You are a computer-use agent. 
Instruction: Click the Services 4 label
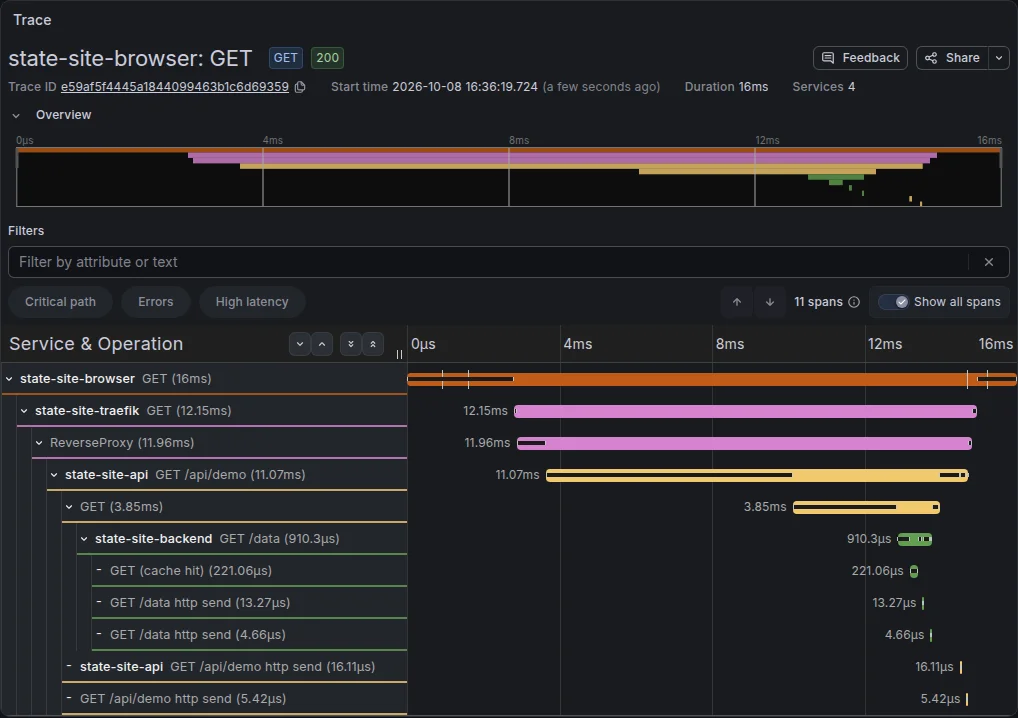[823, 87]
